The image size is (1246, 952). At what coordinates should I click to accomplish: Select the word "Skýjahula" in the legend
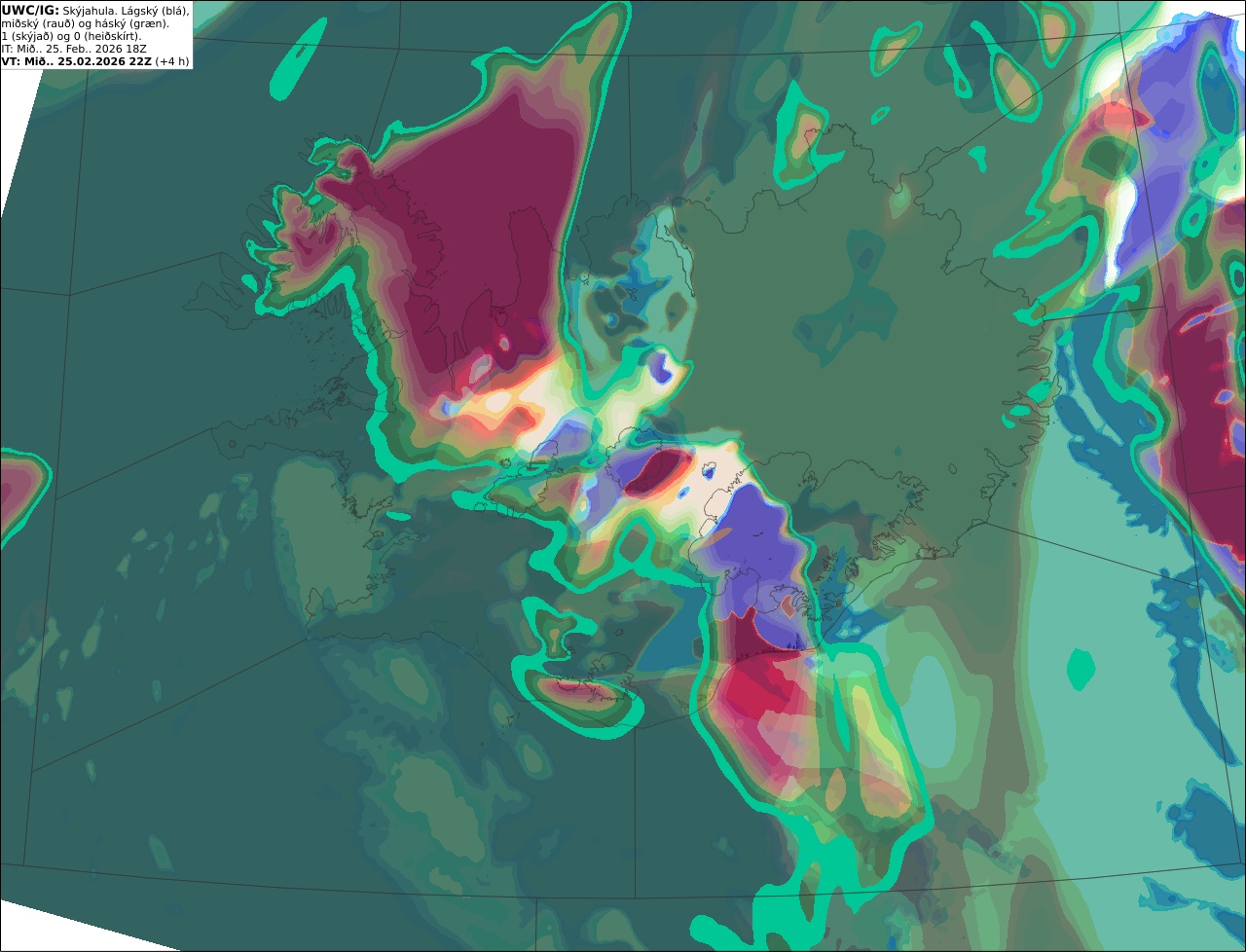[88, 11]
